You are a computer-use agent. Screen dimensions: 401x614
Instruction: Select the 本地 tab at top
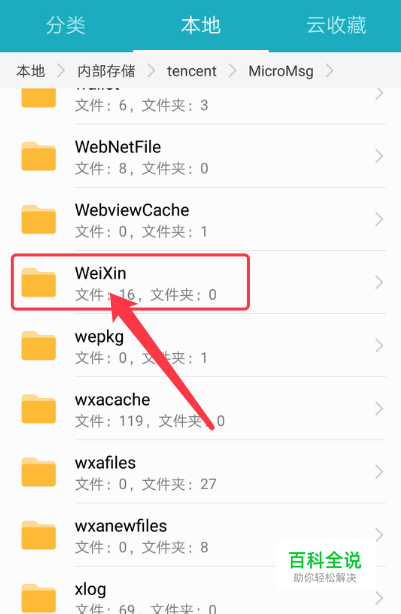click(x=200, y=25)
